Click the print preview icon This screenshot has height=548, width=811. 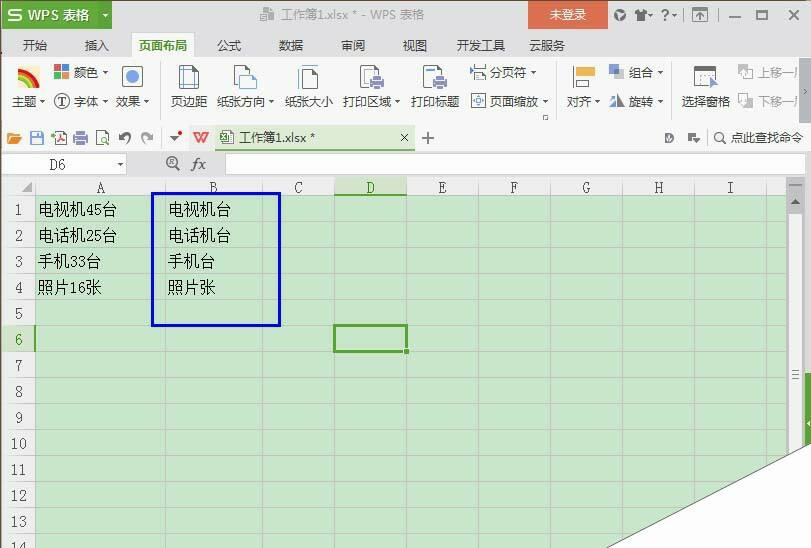coord(102,138)
